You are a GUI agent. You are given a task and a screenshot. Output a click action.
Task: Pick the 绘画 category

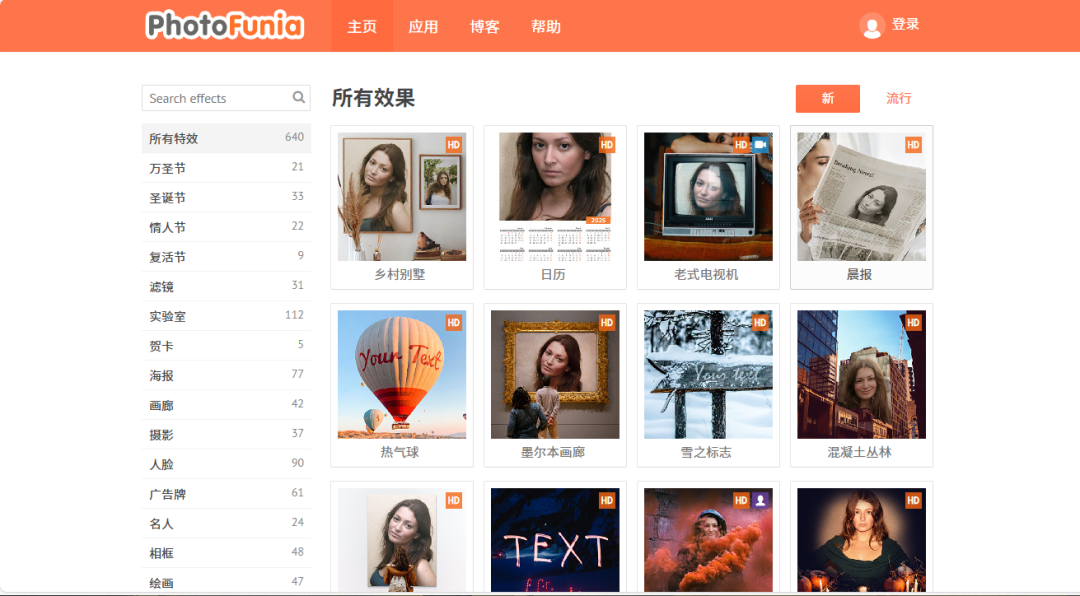coord(226,582)
